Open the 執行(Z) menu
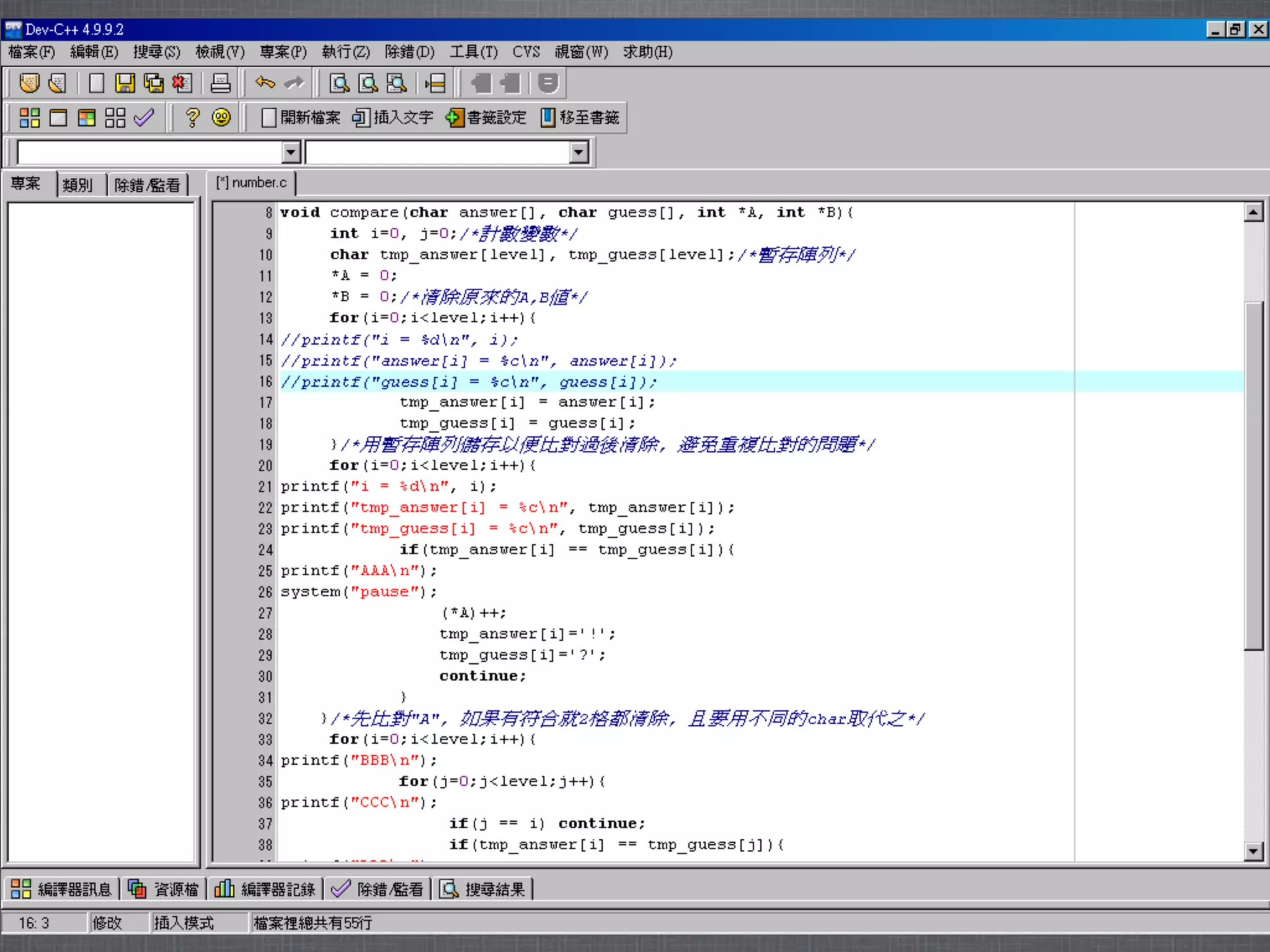Screen dimensions: 1270x952 [x=345, y=52]
